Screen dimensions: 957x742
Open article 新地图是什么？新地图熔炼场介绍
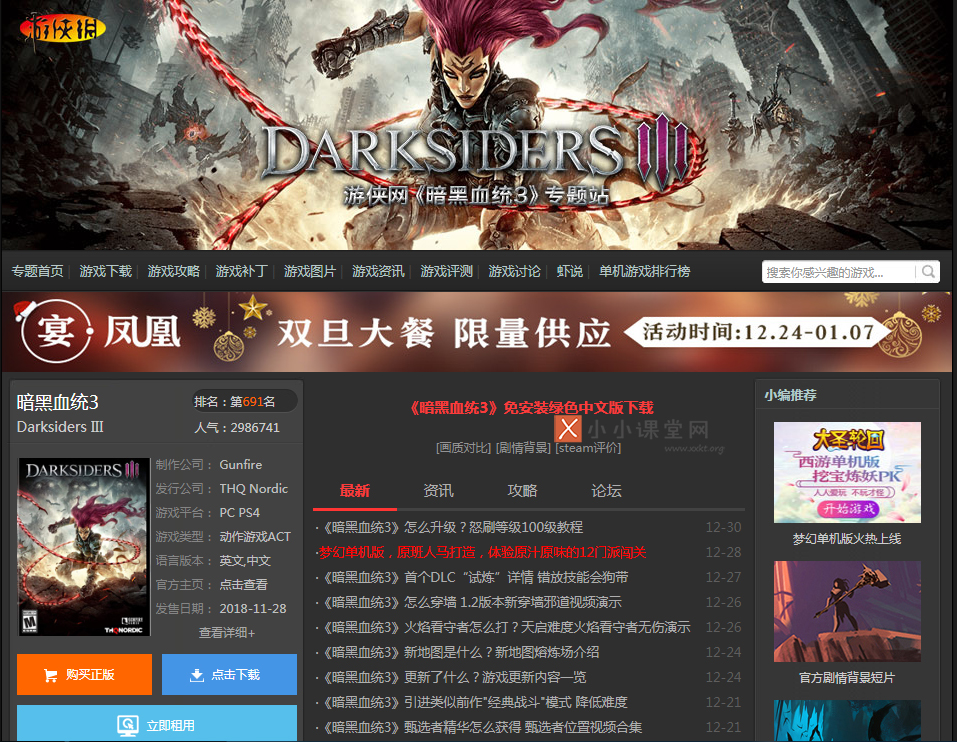click(461, 652)
